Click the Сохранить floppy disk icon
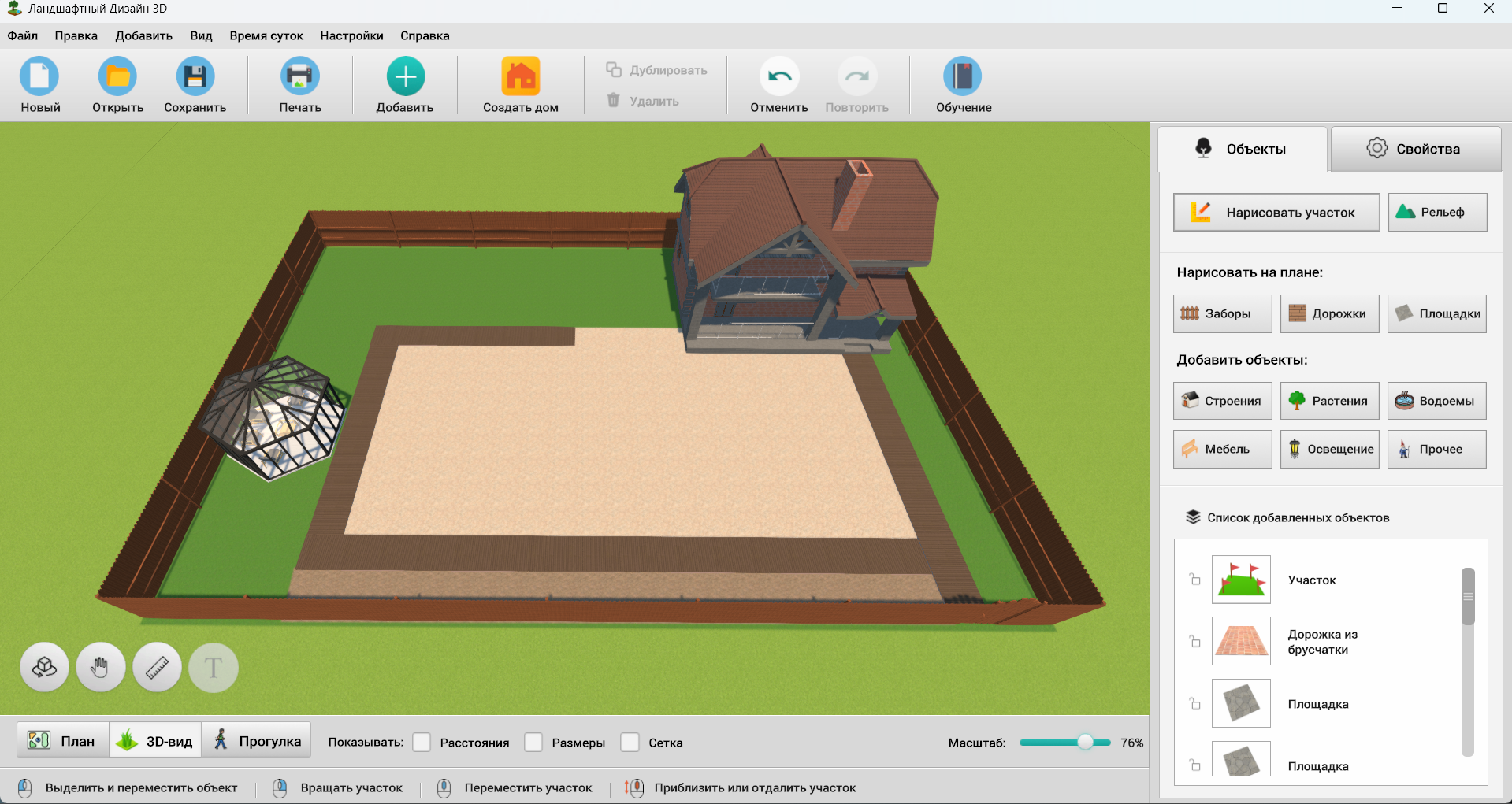 coord(195,76)
